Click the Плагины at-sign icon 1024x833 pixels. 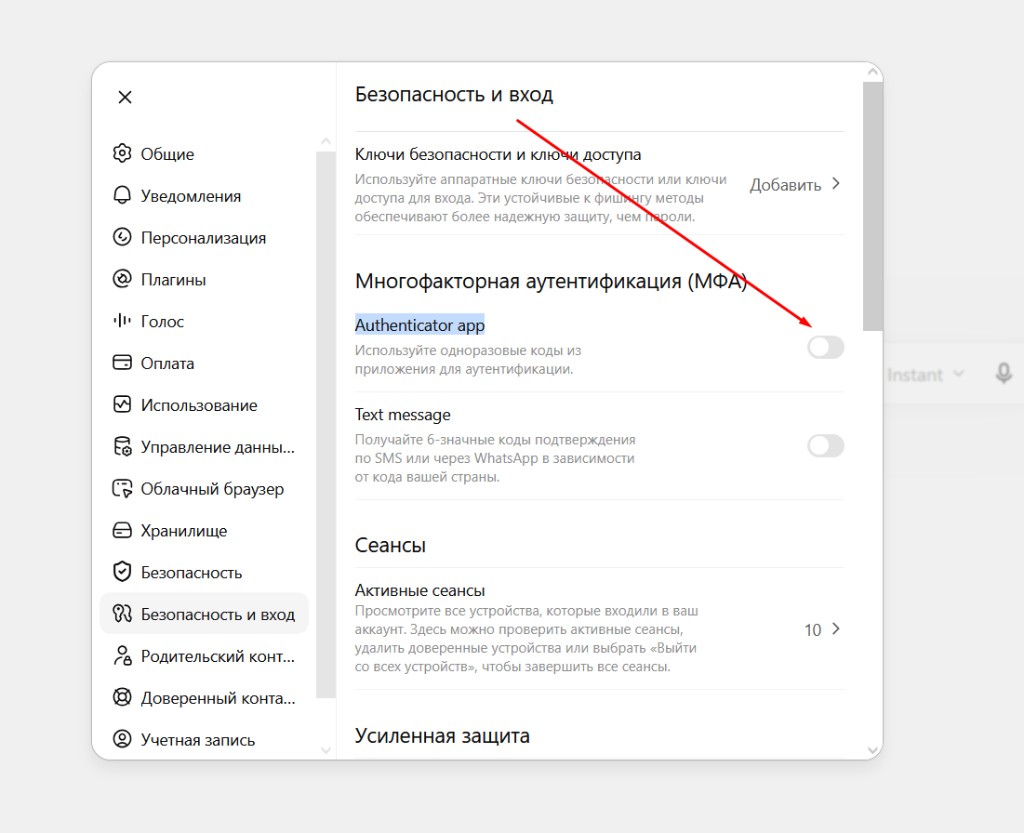pyautogui.click(x=122, y=279)
